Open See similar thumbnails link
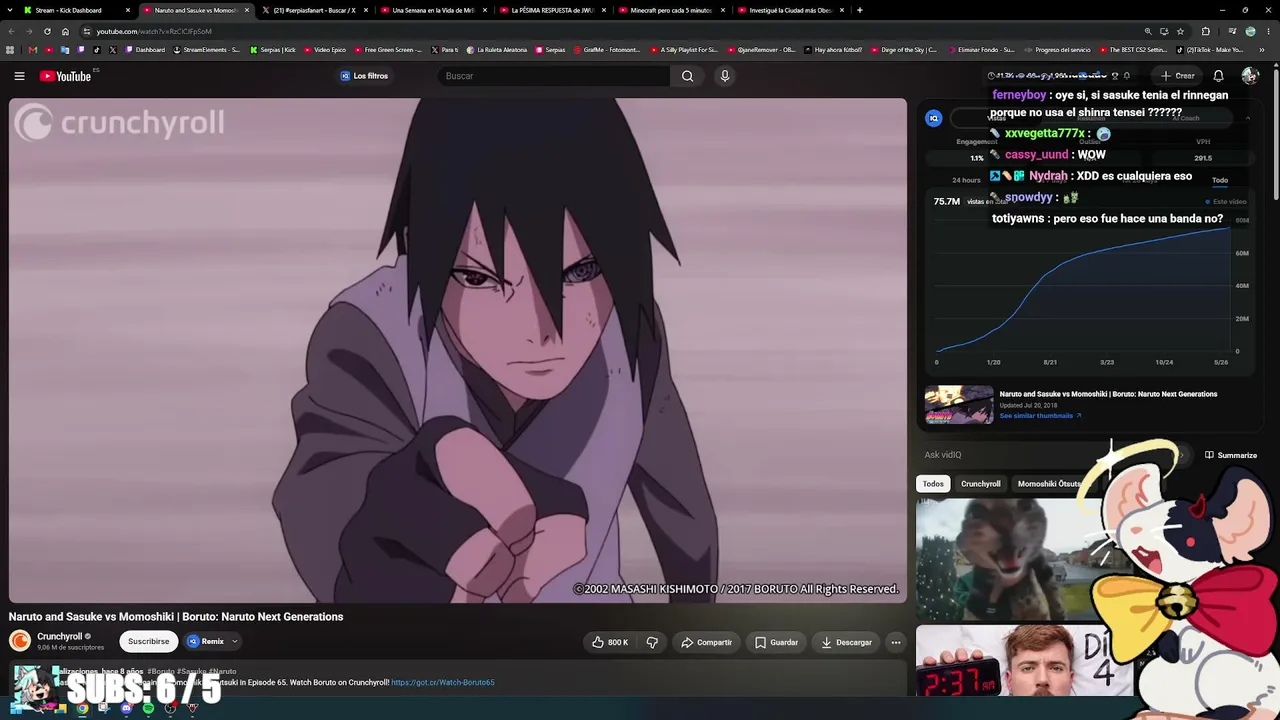 pyautogui.click(x=1040, y=416)
